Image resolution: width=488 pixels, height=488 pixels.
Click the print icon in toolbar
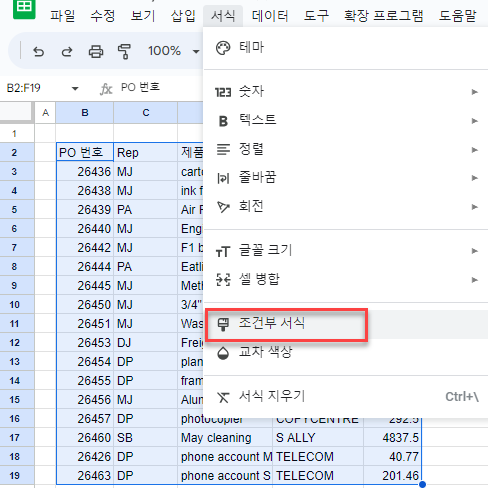(96, 52)
